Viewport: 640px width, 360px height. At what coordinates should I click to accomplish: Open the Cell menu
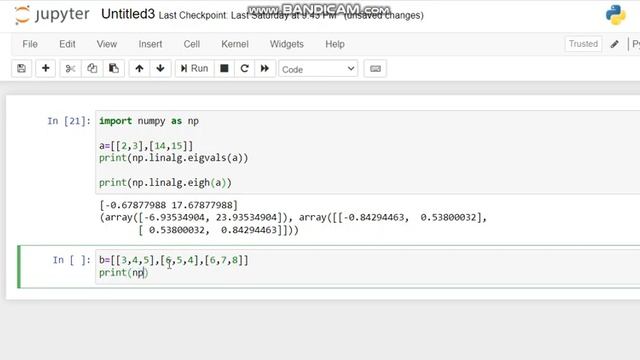click(191, 44)
